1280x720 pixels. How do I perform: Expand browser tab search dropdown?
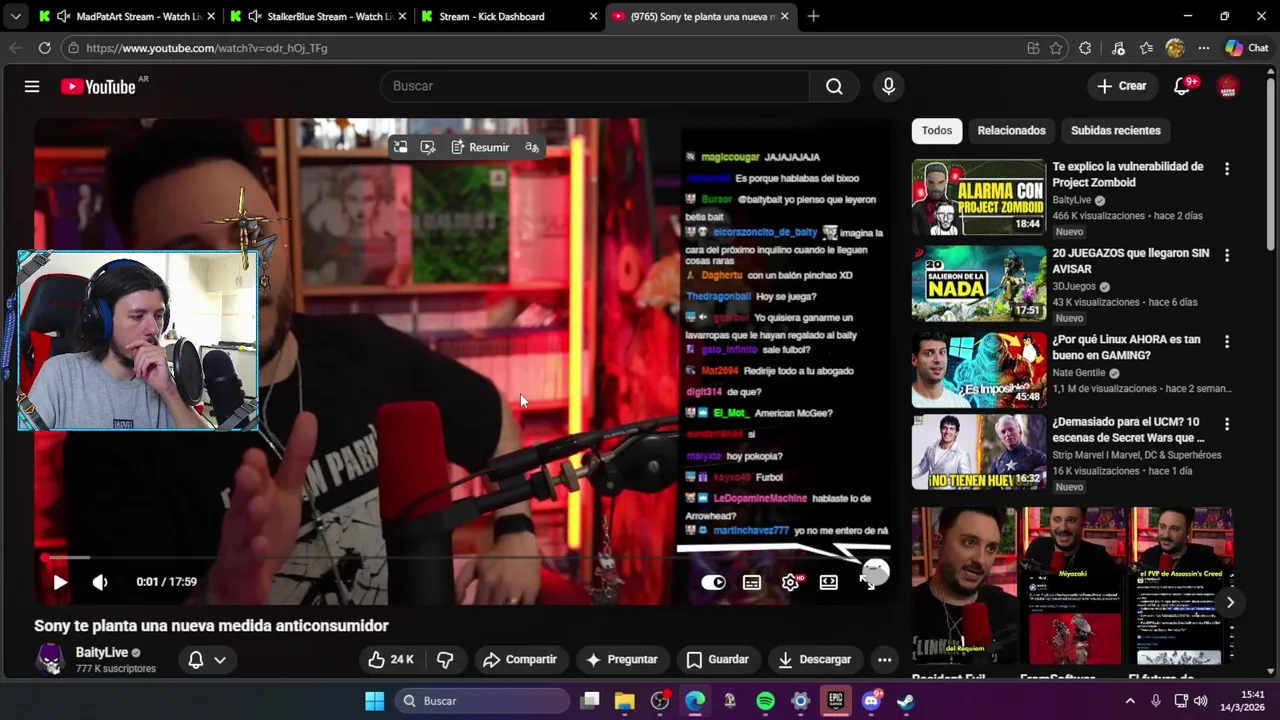(x=14, y=16)
